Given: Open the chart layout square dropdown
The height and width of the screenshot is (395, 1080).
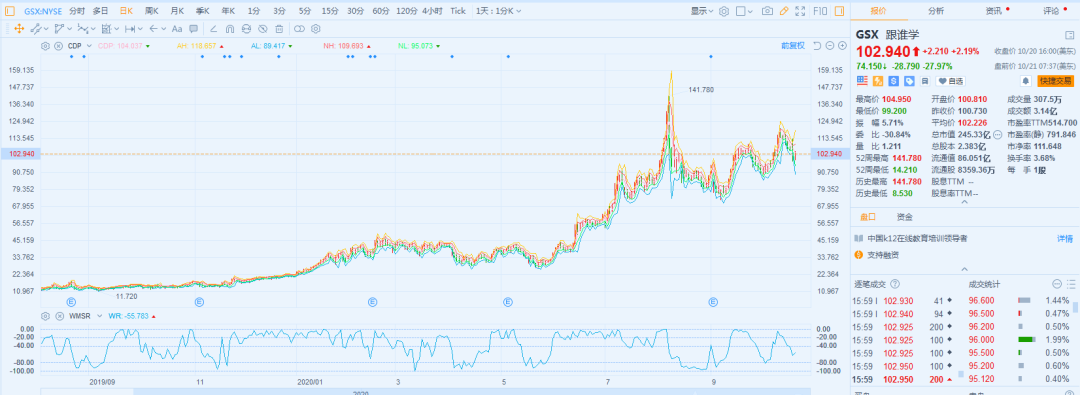Looking at the screenshot, I should tap(745, 11).
